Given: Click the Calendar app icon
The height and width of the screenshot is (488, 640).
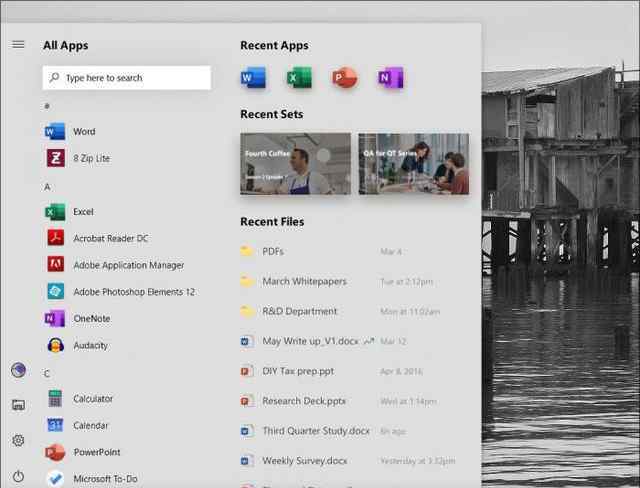Looking at the screenshot, I should [x=55, y=425].
